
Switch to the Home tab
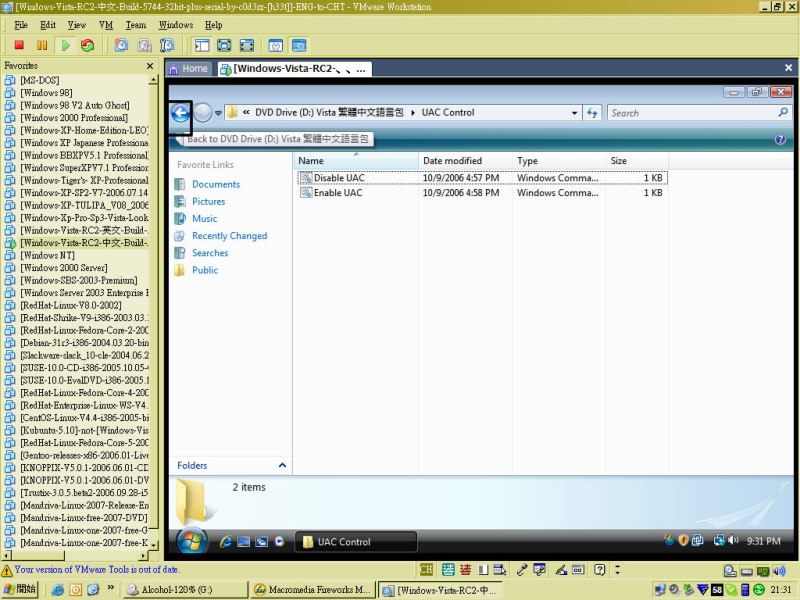click(189, 68)
